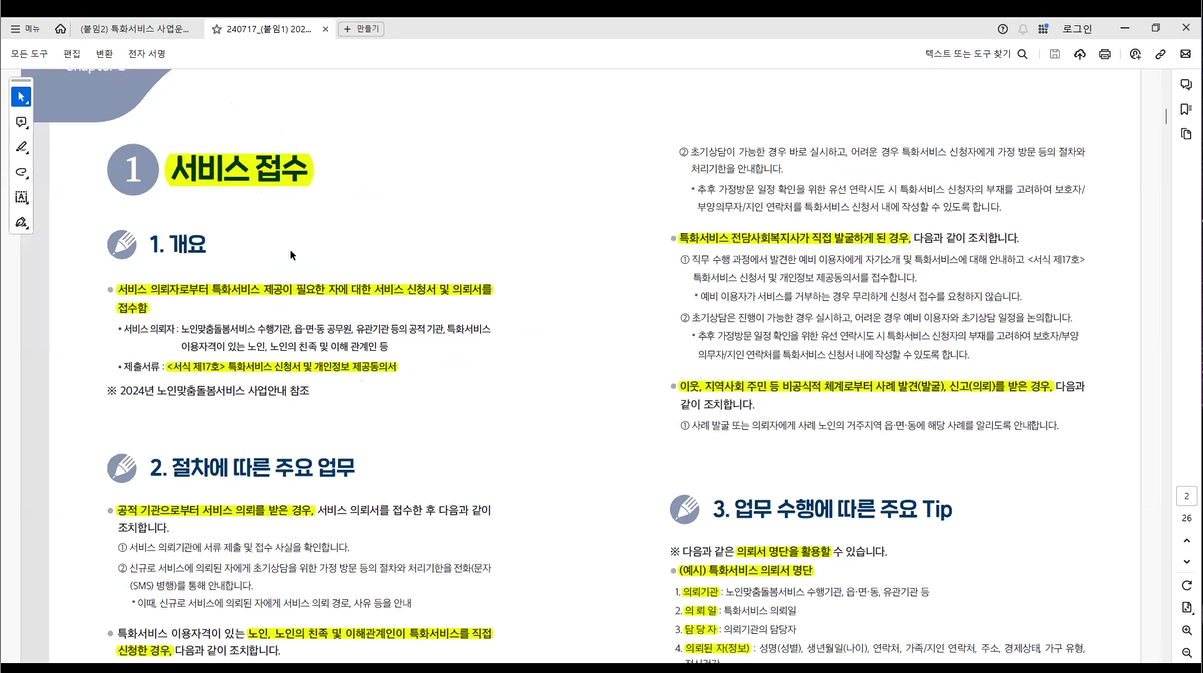The width and height of the screenshot is (1203, 673).
Task: Go to the Home view icon
Action: point(61,29)
